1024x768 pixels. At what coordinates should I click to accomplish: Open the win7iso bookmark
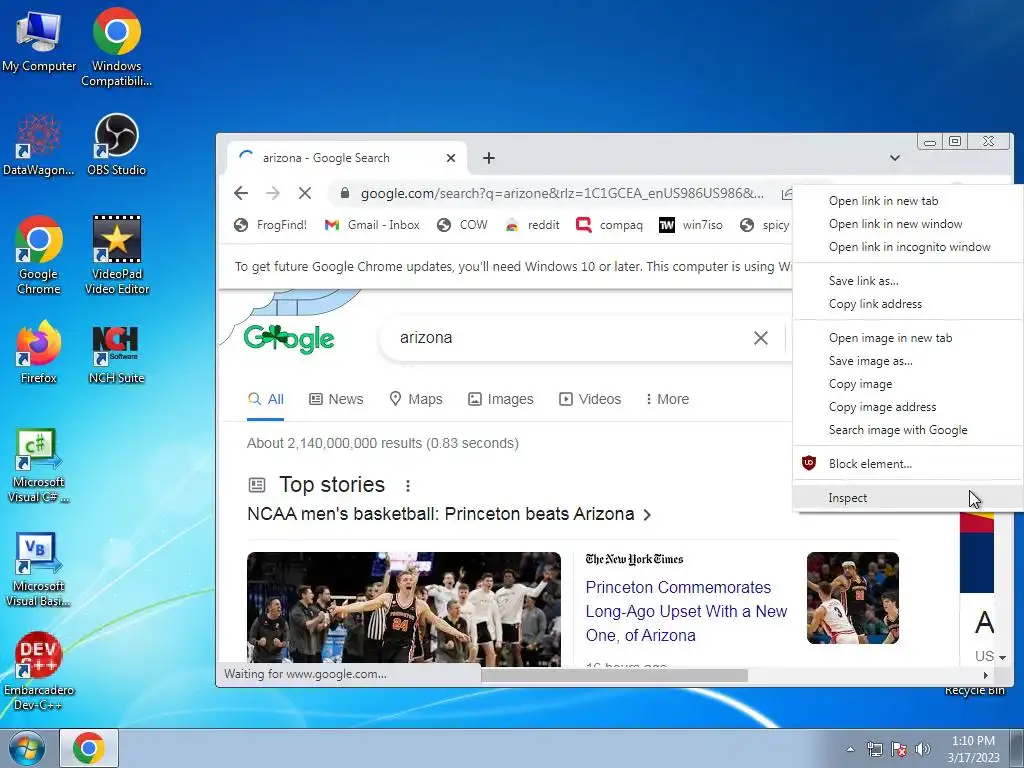pyautogui.click(x=691, y=225)
